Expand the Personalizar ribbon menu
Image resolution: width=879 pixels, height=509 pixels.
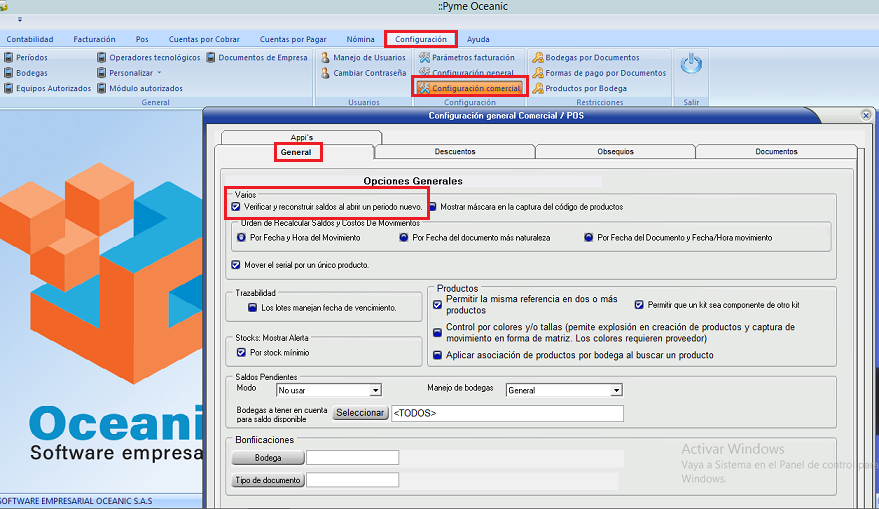coord(135,73)
